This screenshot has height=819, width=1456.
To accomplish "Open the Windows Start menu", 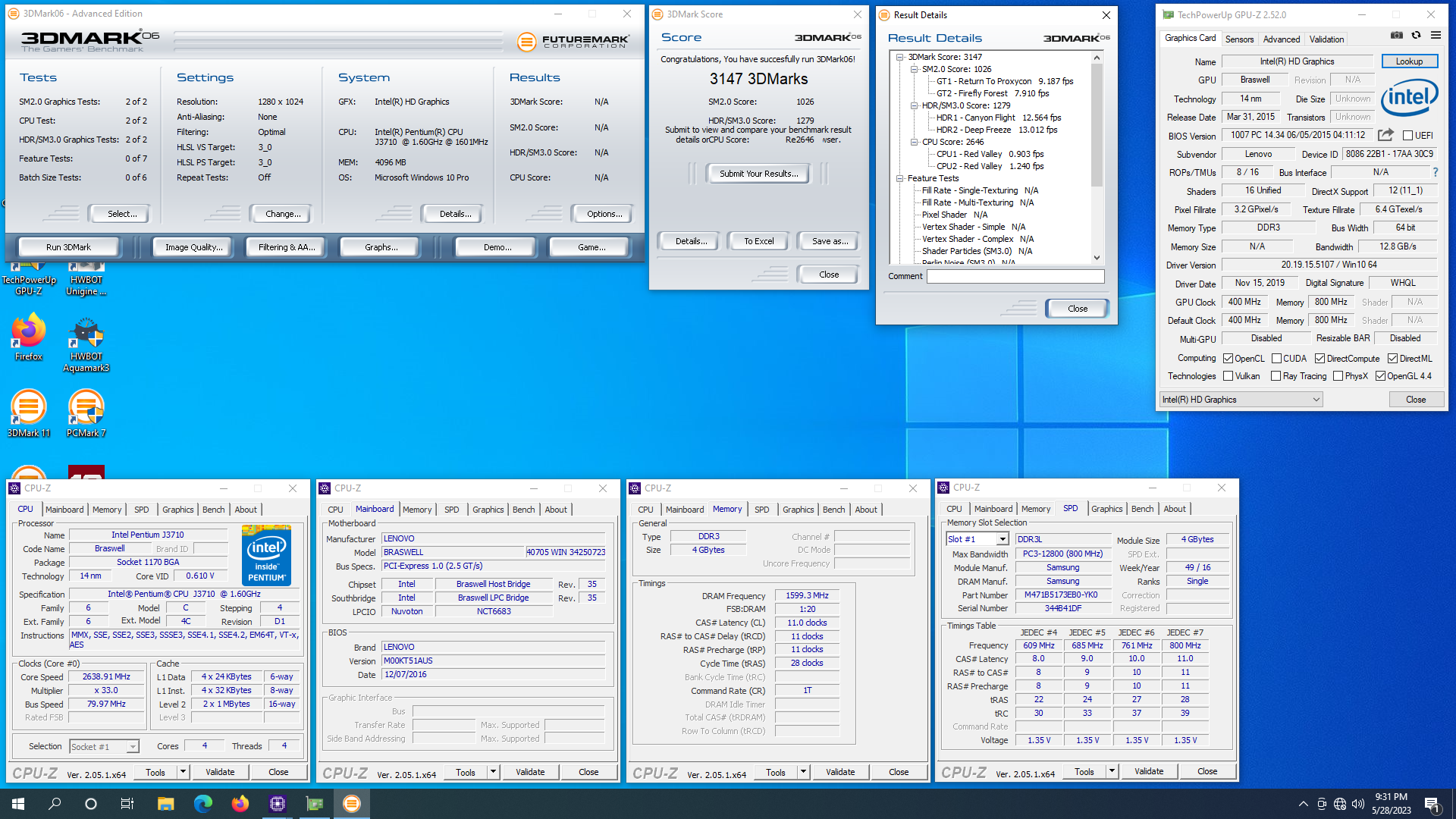I will click(x=18, y=804).
